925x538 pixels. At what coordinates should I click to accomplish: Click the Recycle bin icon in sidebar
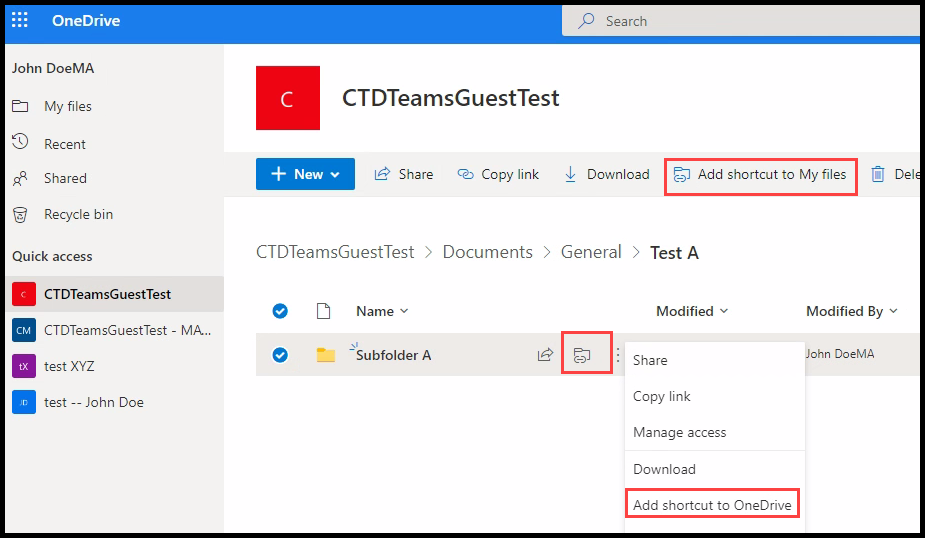click(20, 215)
